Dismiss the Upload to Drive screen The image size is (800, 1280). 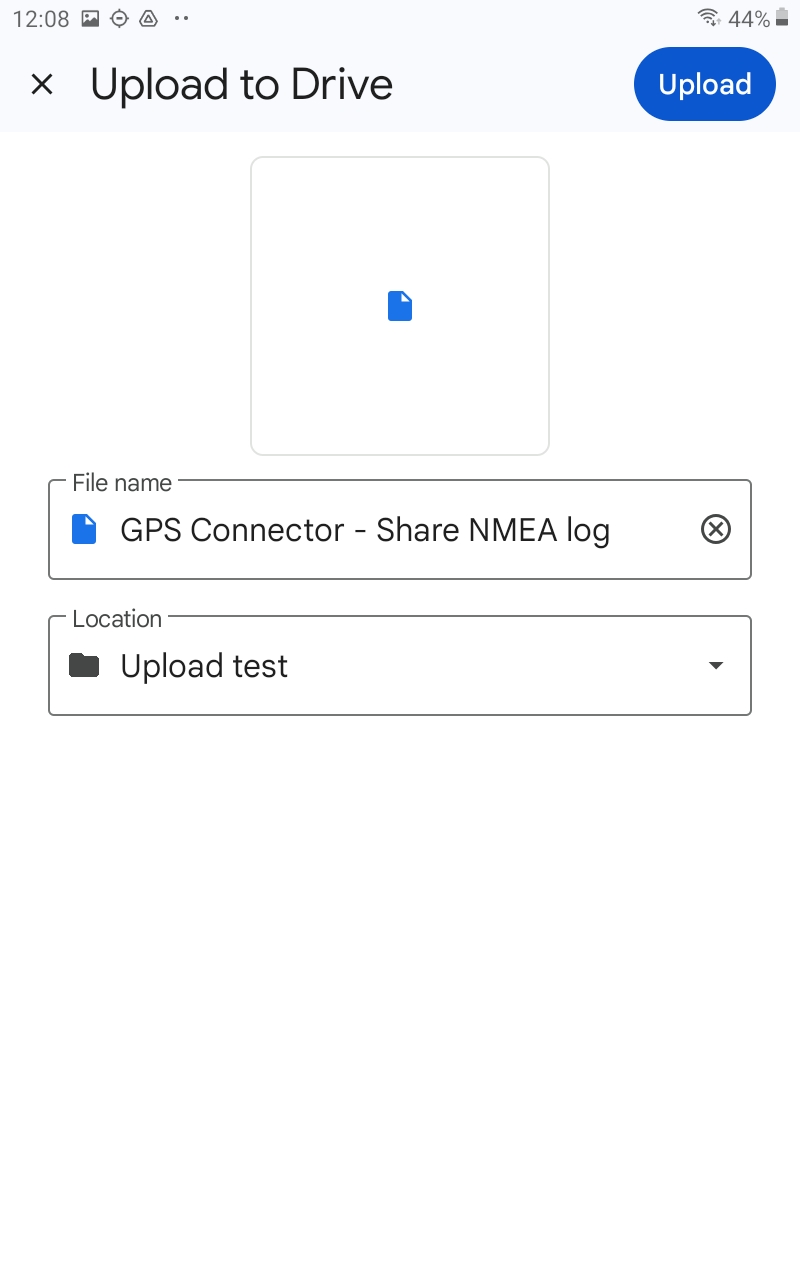click(x=42, y=84)
